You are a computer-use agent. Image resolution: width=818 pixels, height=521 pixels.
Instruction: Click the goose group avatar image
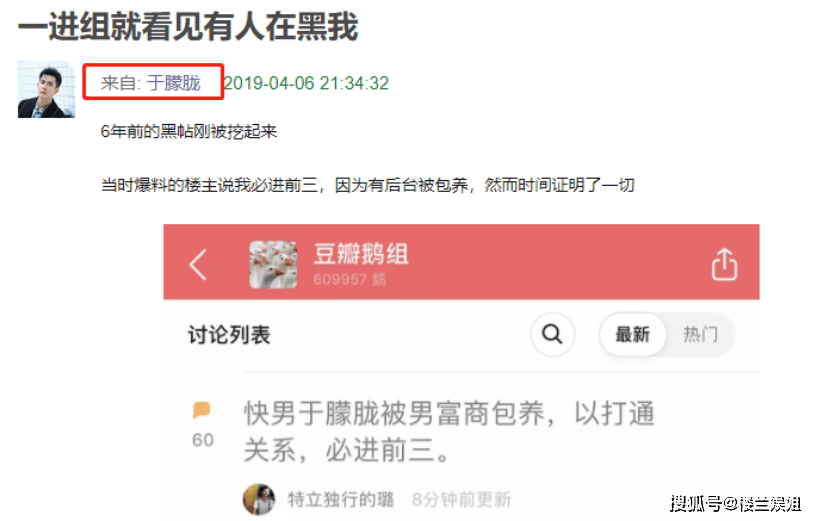click(273, 264)
